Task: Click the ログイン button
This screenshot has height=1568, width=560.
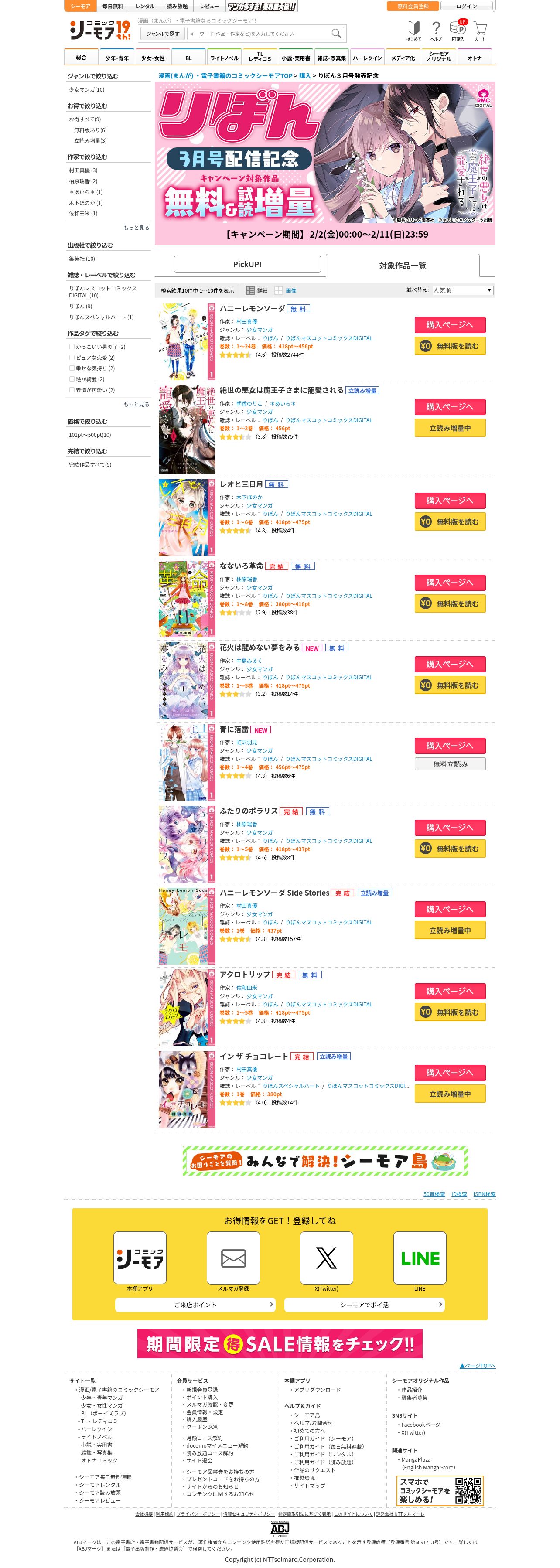Action: [x=467, y=6]
